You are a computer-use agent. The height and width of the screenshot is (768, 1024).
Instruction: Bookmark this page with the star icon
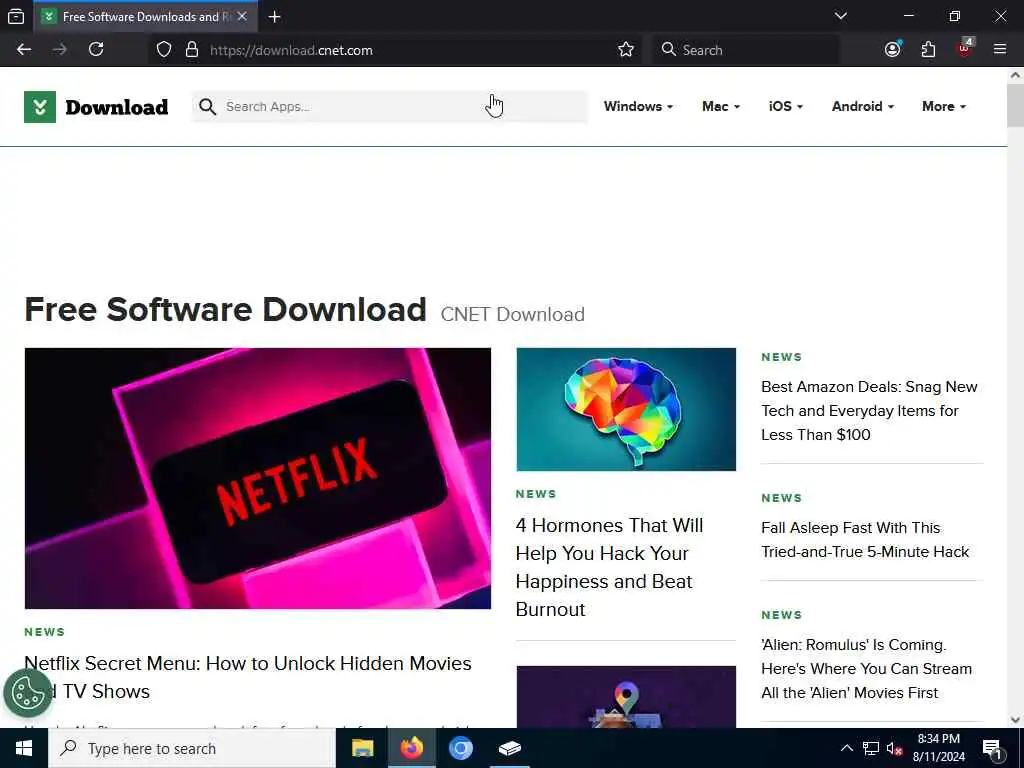pyautogui.click(x=626, y=50)
